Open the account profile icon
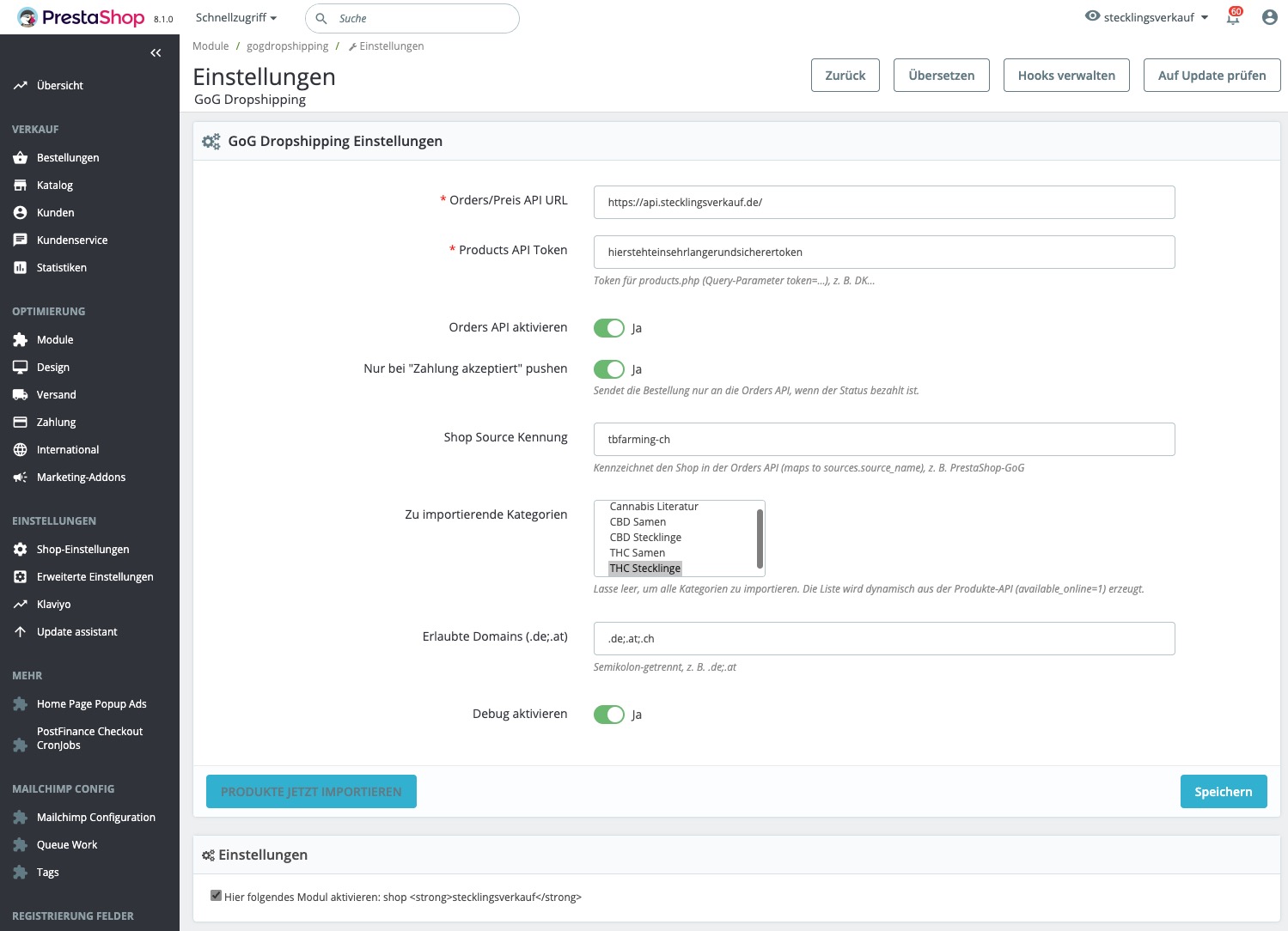This screenshot has height=931, width=1288. 1269,18
